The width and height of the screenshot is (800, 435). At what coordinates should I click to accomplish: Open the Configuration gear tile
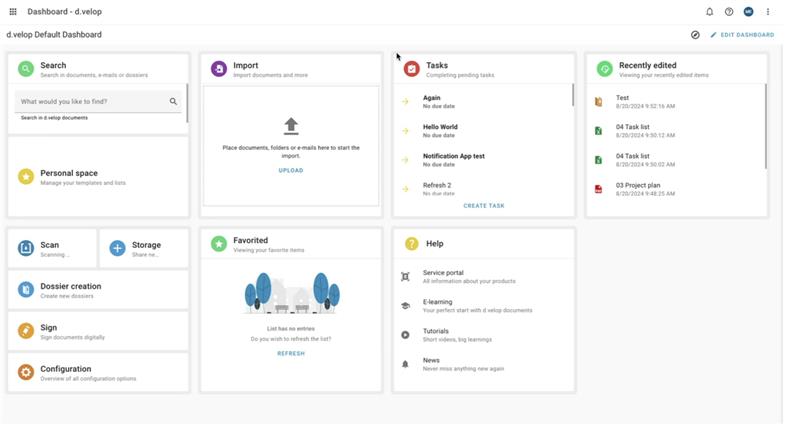click(98, 372)
